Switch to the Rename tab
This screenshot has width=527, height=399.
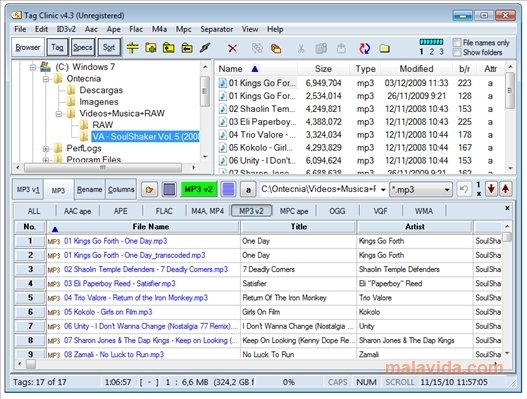[89, 190]
